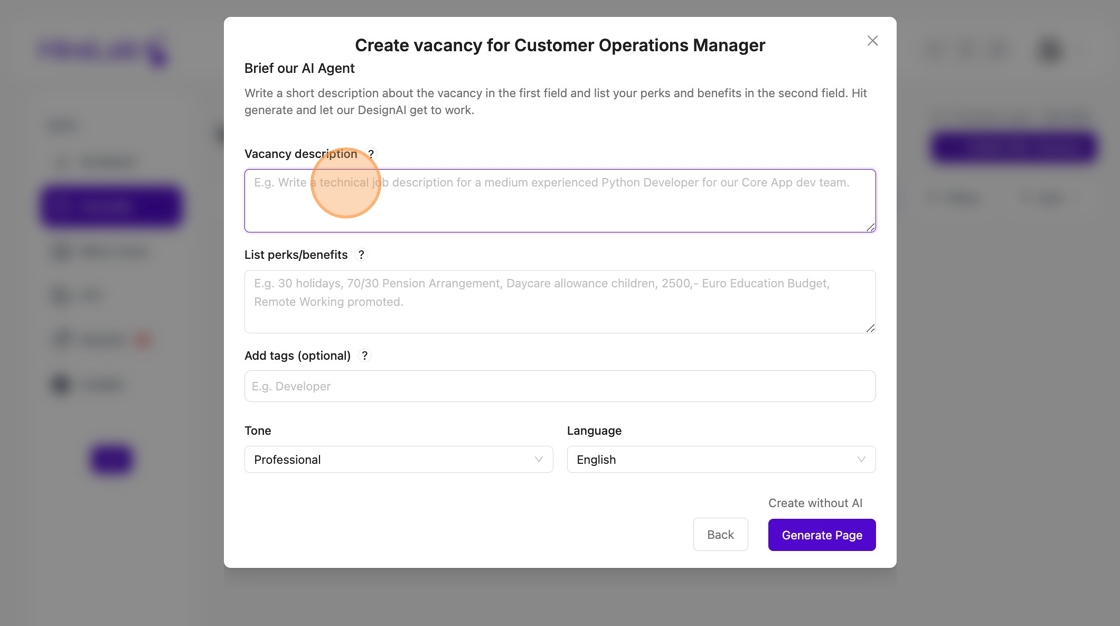Click Create without AI link
The width and height of the screenshot is (1120, 626).
pos(815,503)
